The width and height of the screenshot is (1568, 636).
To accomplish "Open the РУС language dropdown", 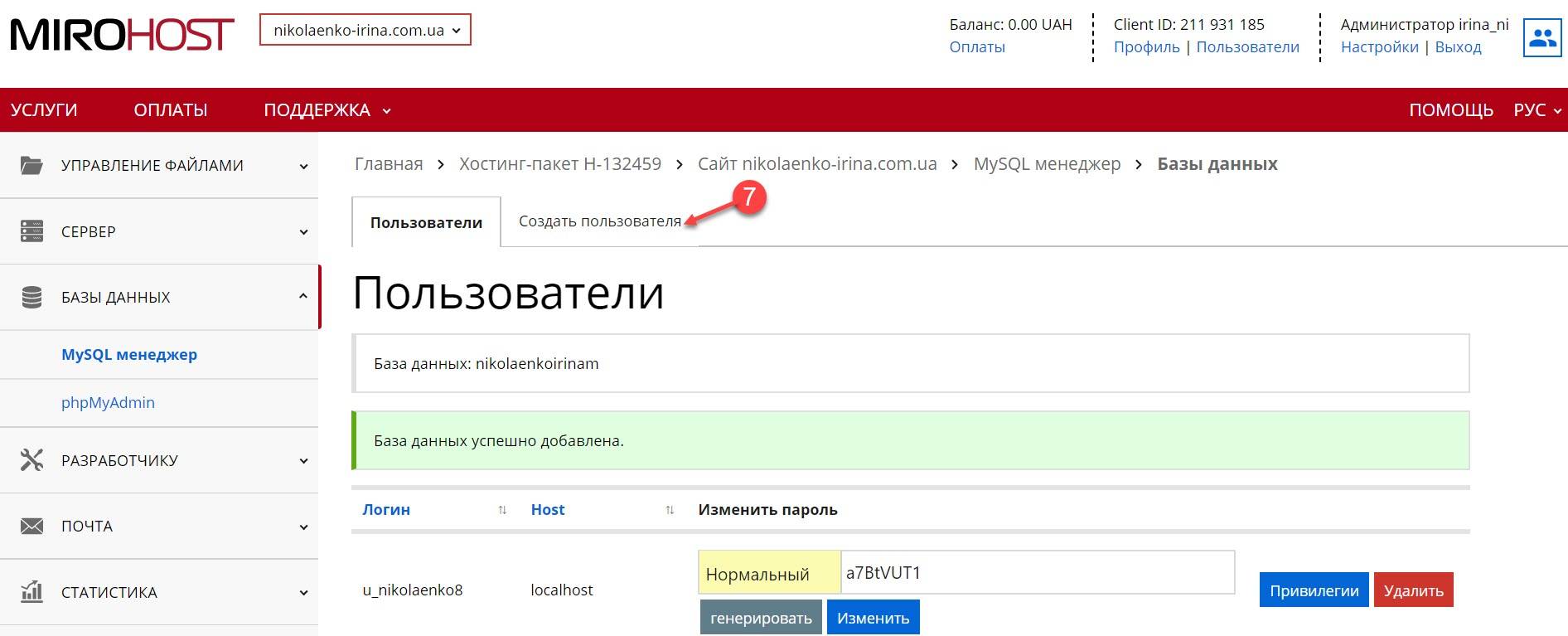I will click(1537, 110).
